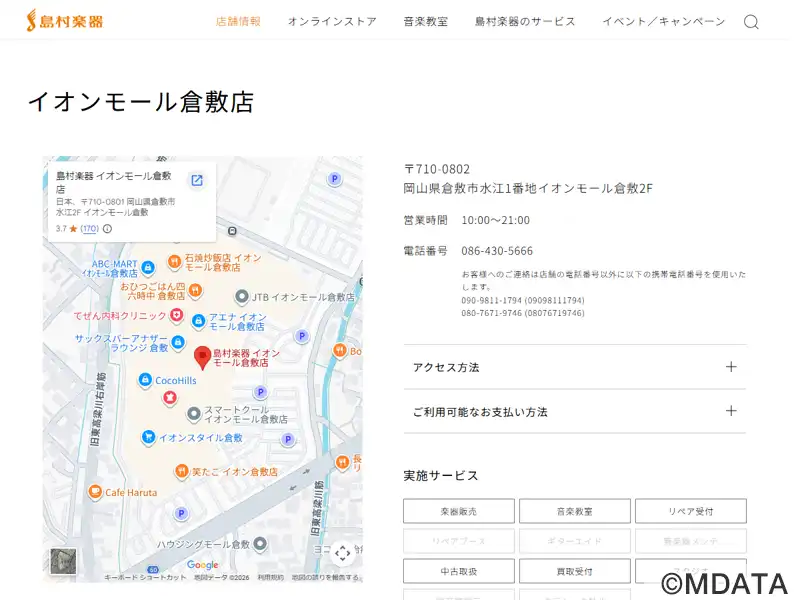Image resolution: width=800 pixels, height=600 pixels.
Task: Open the 店舗情報 menu item
Action: 238,22
